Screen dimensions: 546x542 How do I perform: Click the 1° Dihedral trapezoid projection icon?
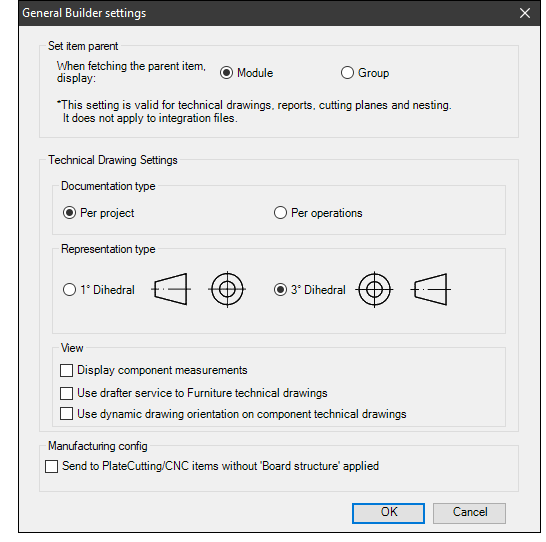pos(171,289)
